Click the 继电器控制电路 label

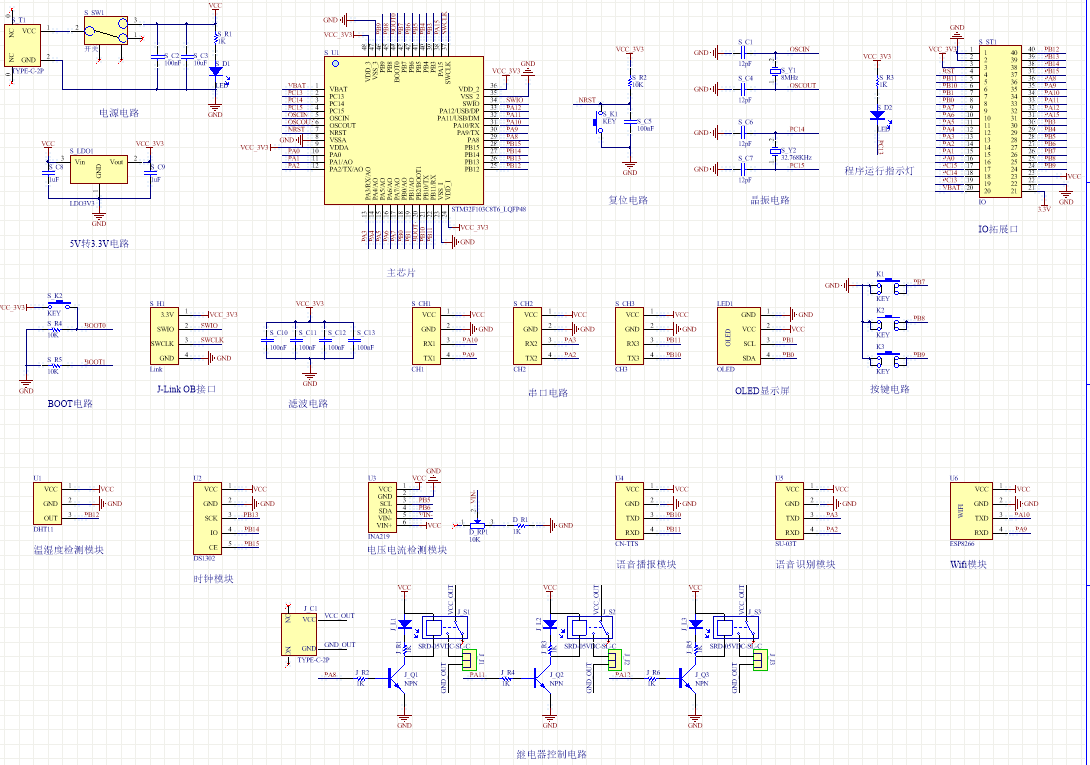coord(552,754)
